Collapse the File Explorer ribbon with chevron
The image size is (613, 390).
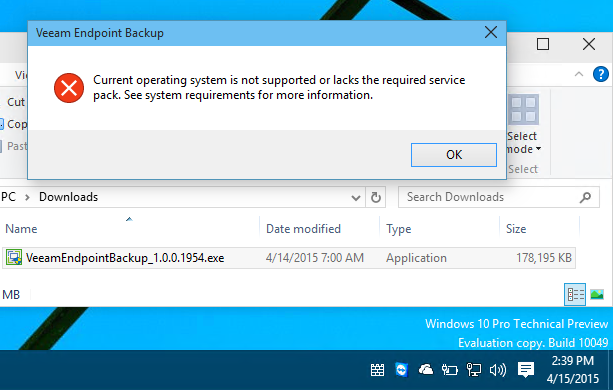(x=579, y=74)
